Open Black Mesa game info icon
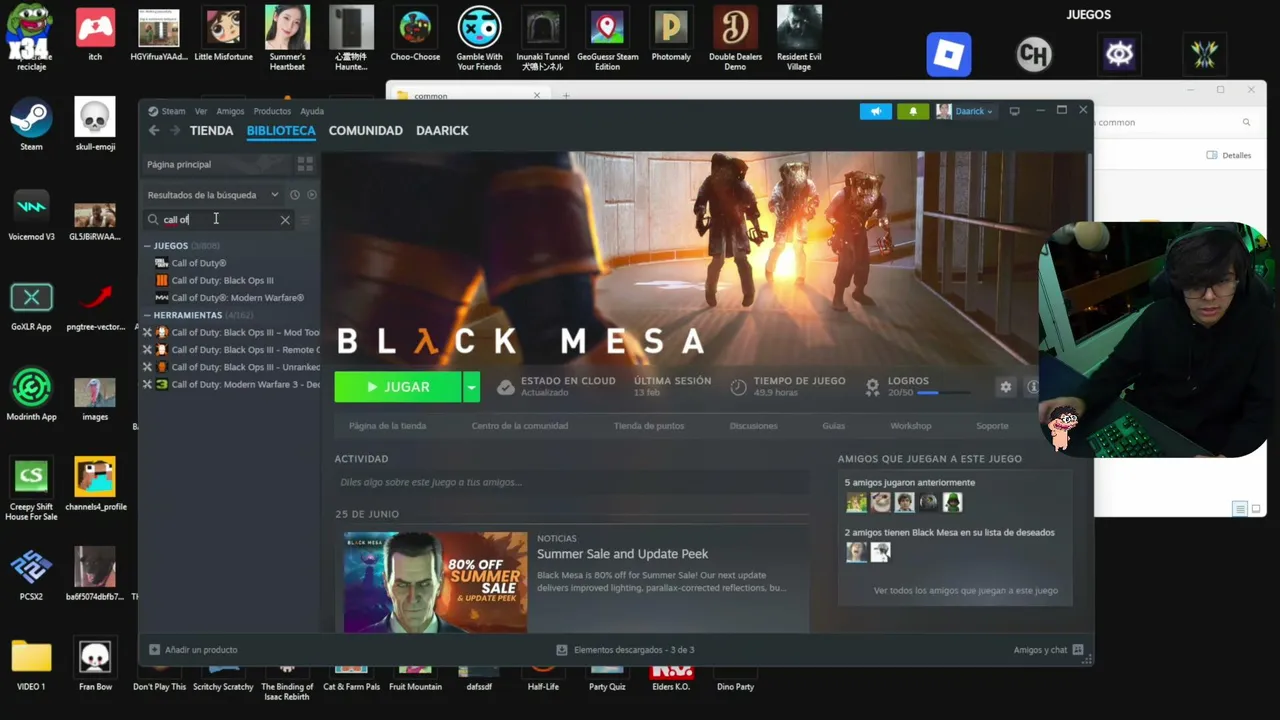This screenshot has height=720, width=1280. click(x=1033, y=387)
